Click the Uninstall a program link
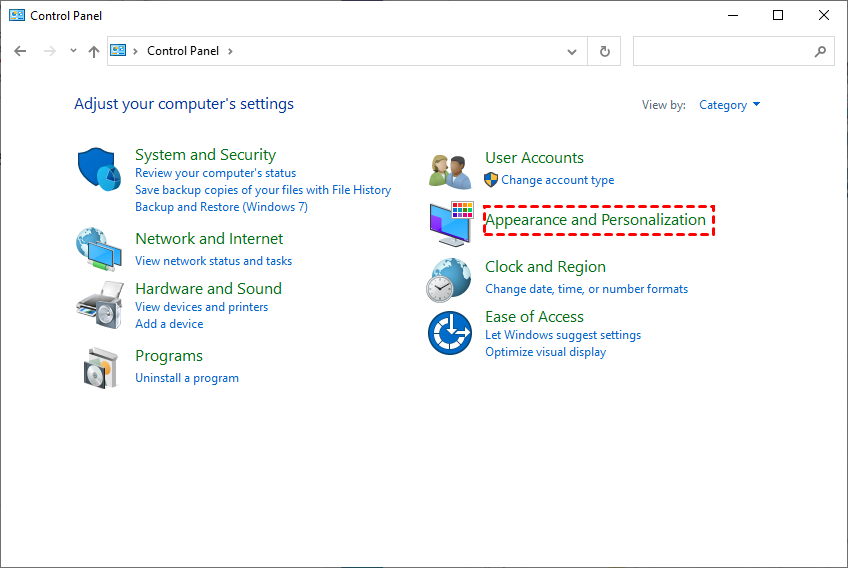 [x=187, y=378]
